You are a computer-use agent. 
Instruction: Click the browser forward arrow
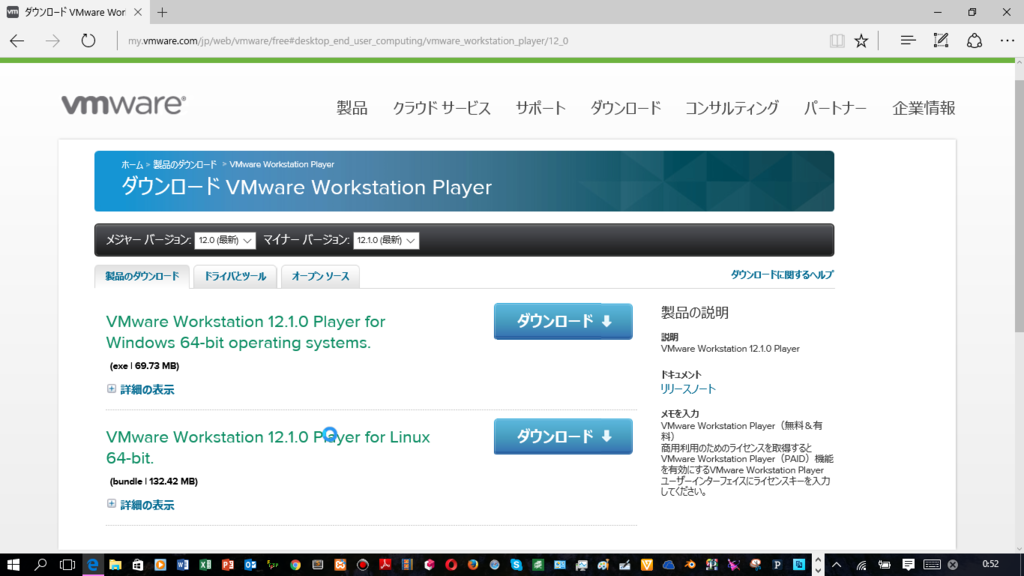(52, 40)
